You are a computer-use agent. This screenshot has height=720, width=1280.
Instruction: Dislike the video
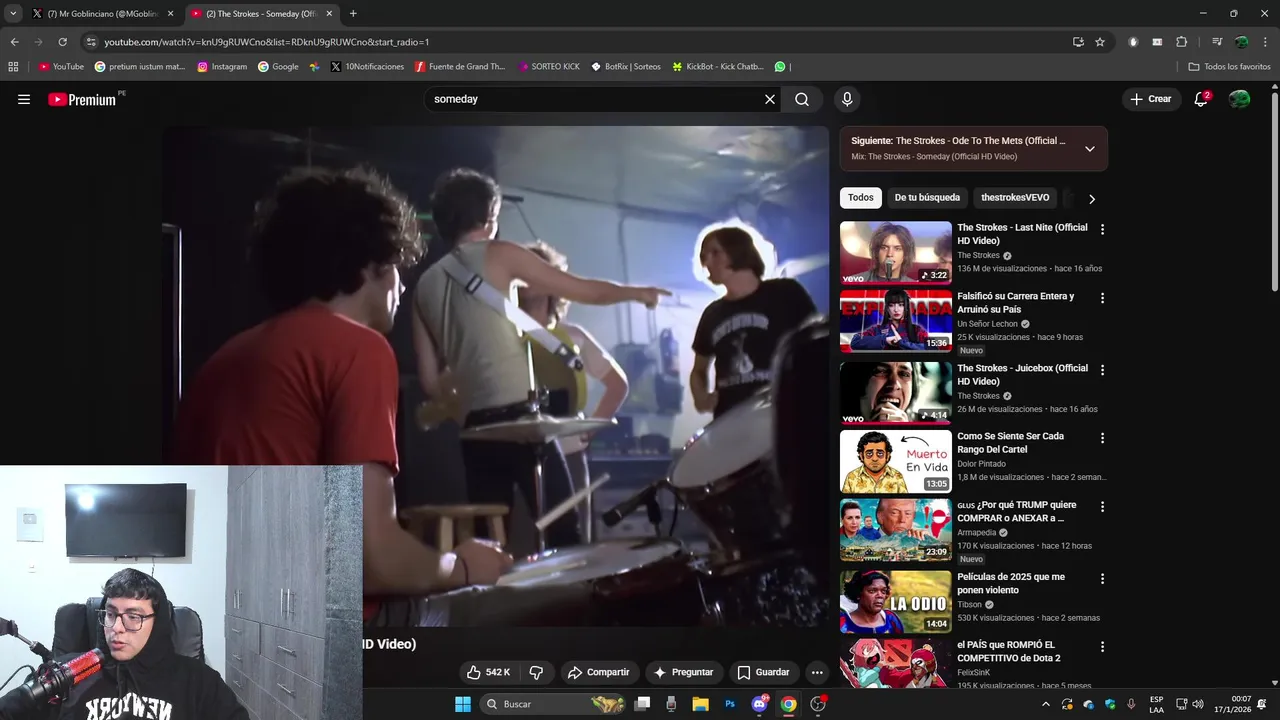click(x=536, y=672)
